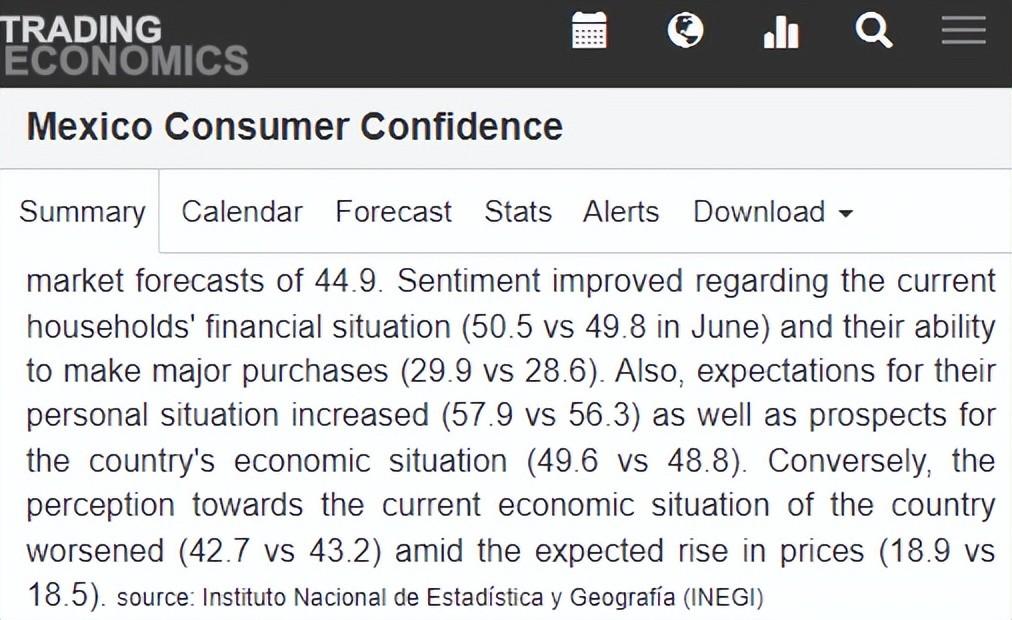Image resolution: width=1012 pixels, height=620 pixels.
Task: Click the (INEGI) abbreviation in the source line
Action: tap(724, 598)
